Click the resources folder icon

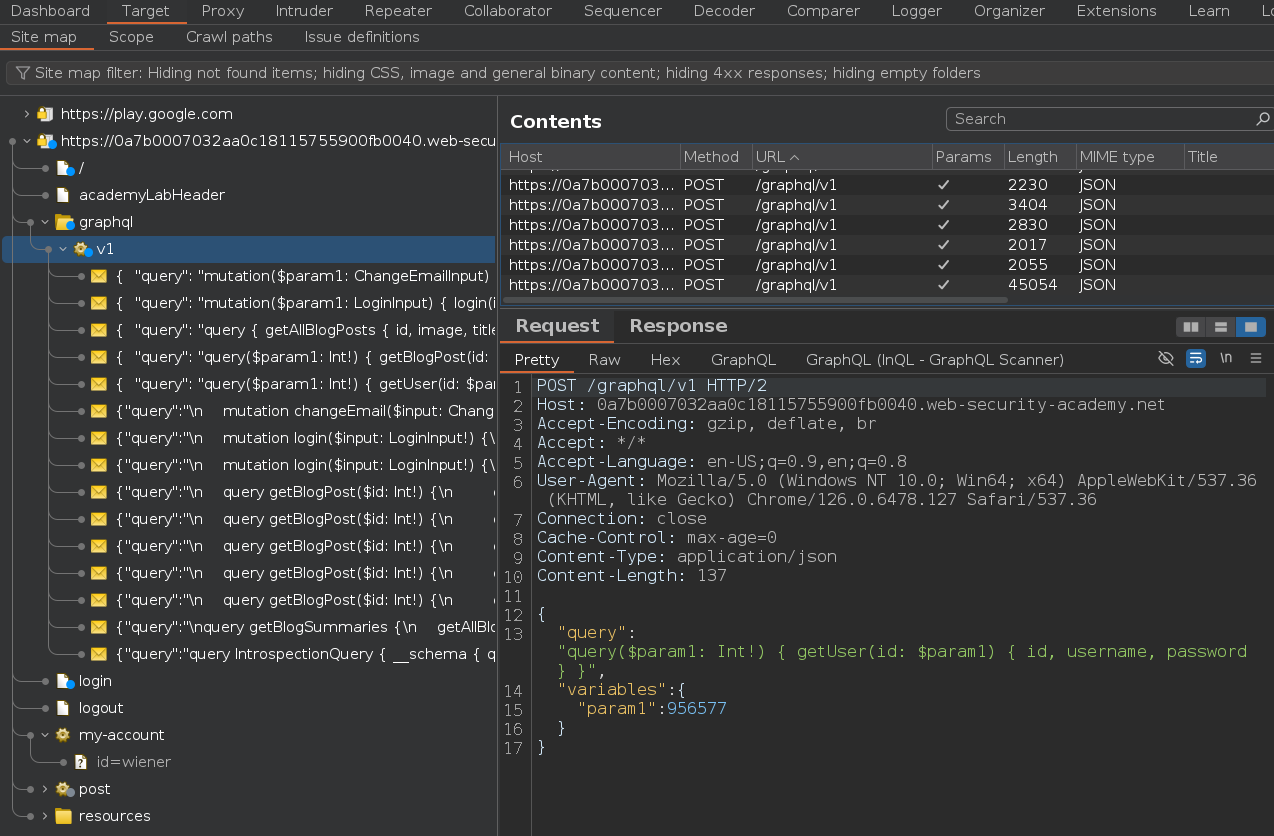click(x=63, y=816)
